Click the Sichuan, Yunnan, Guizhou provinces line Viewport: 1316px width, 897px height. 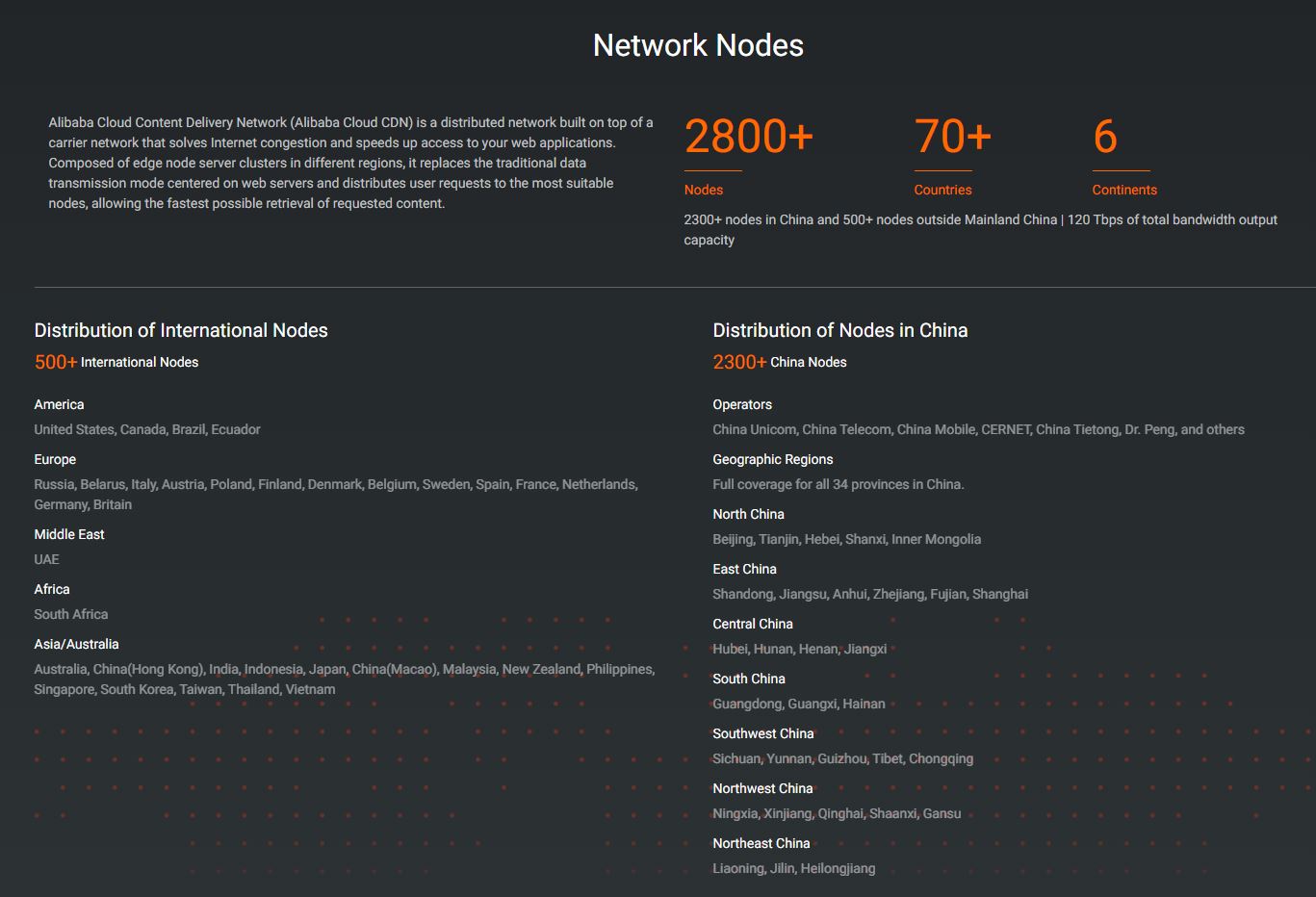tap(843, 758)
